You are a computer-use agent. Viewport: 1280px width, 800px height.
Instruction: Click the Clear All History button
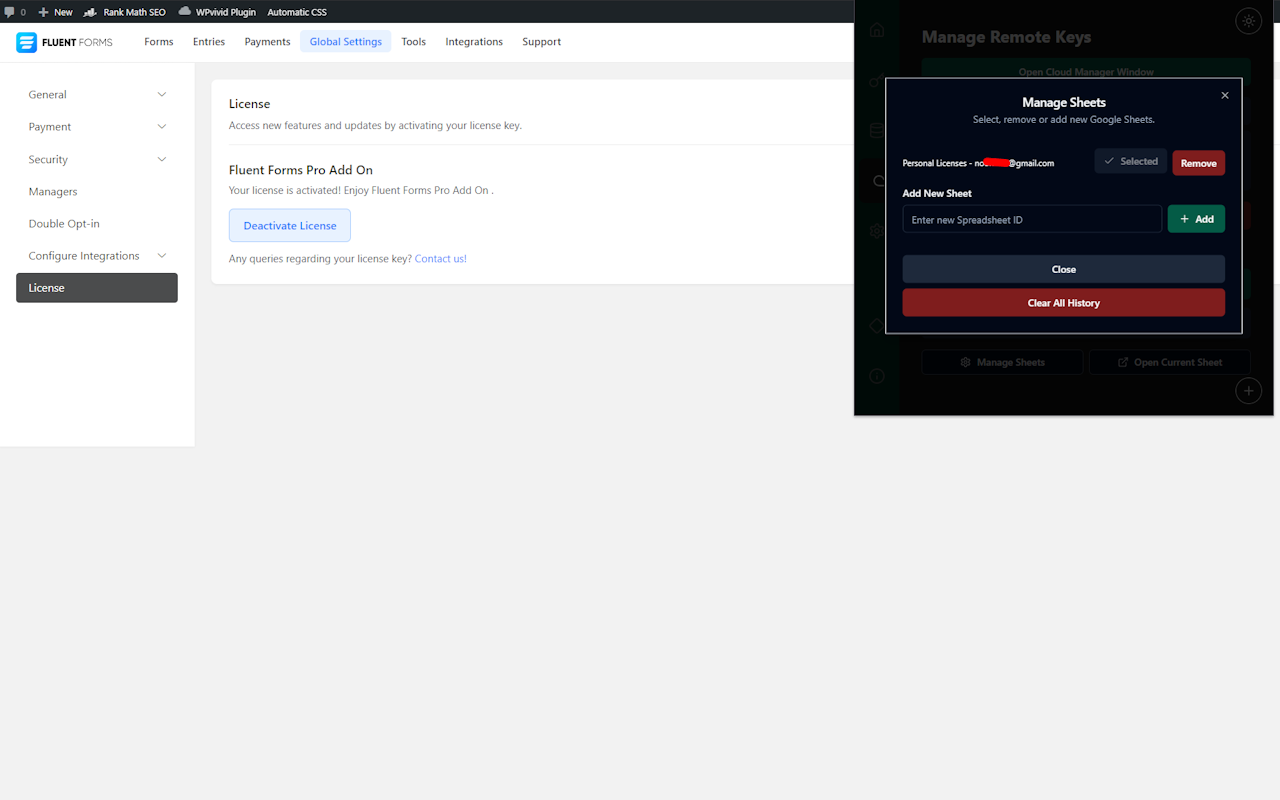tap(1064, 303)
